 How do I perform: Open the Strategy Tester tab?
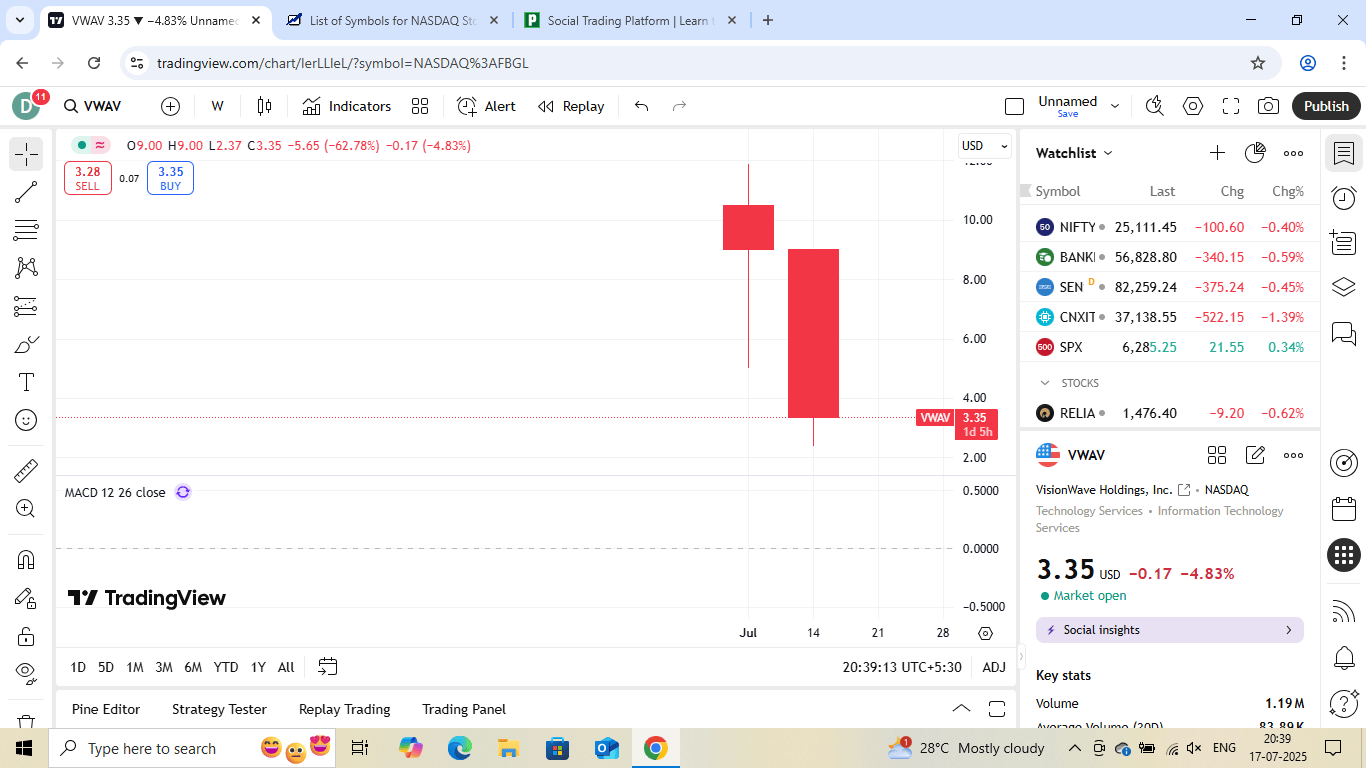(x=219, y=709)
